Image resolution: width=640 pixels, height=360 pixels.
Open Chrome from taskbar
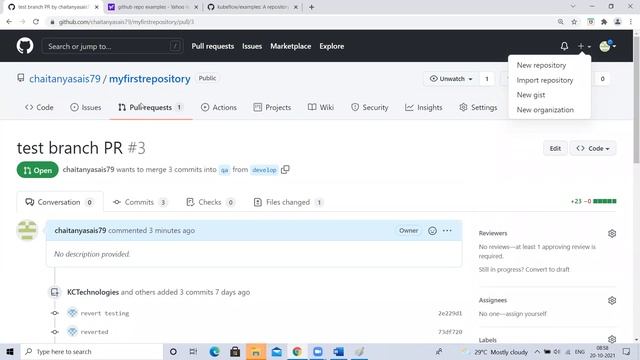[297, 351]
